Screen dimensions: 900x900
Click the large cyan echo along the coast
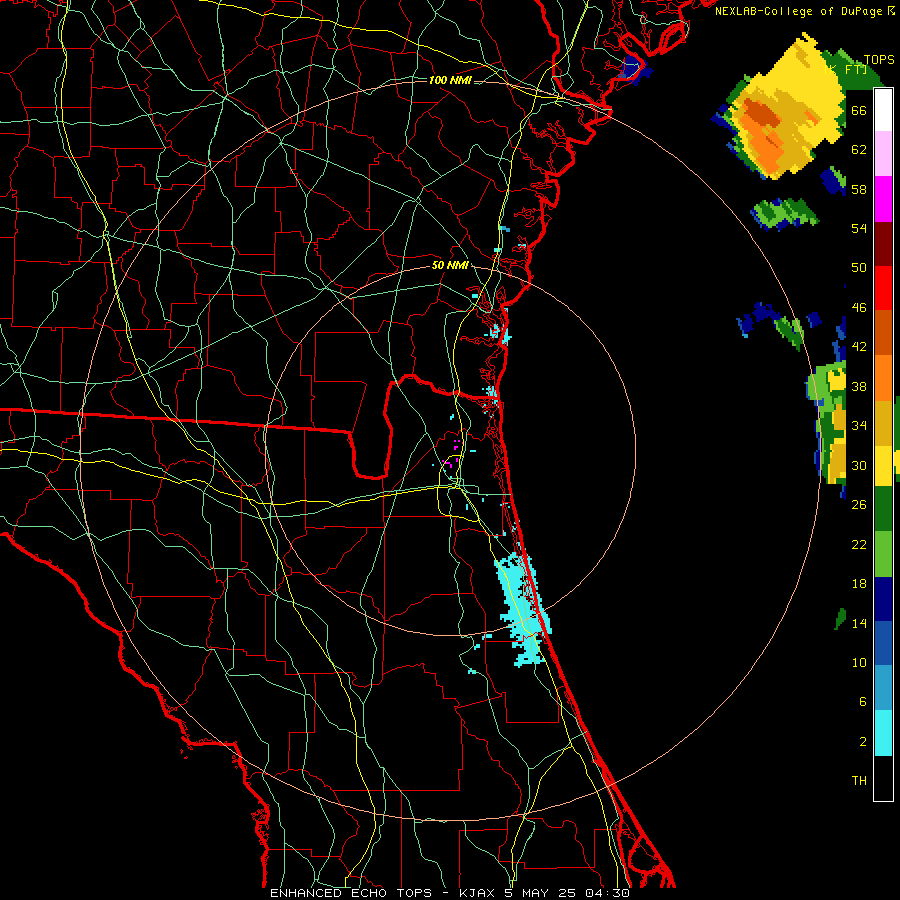(x=522, y=608)
